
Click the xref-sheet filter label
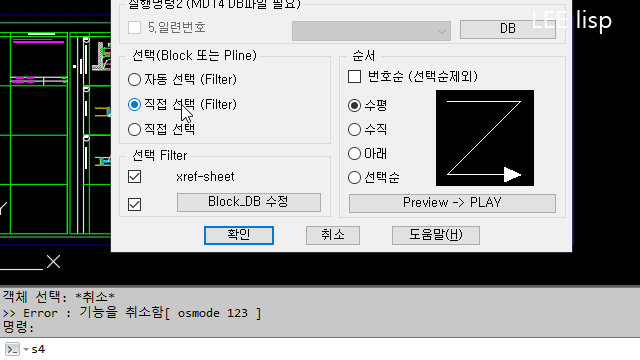[x=205, y=177]
